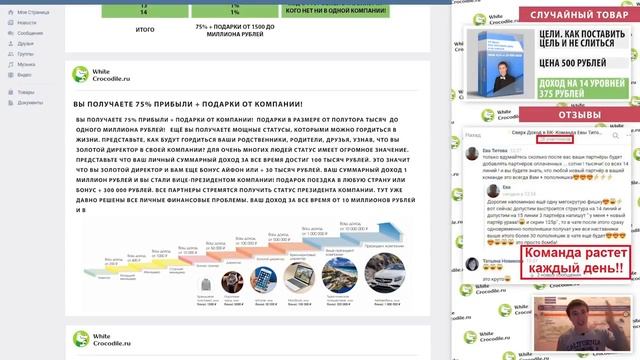Click the blue product box image
Viewport: 640px width, 360px height.
500,64
